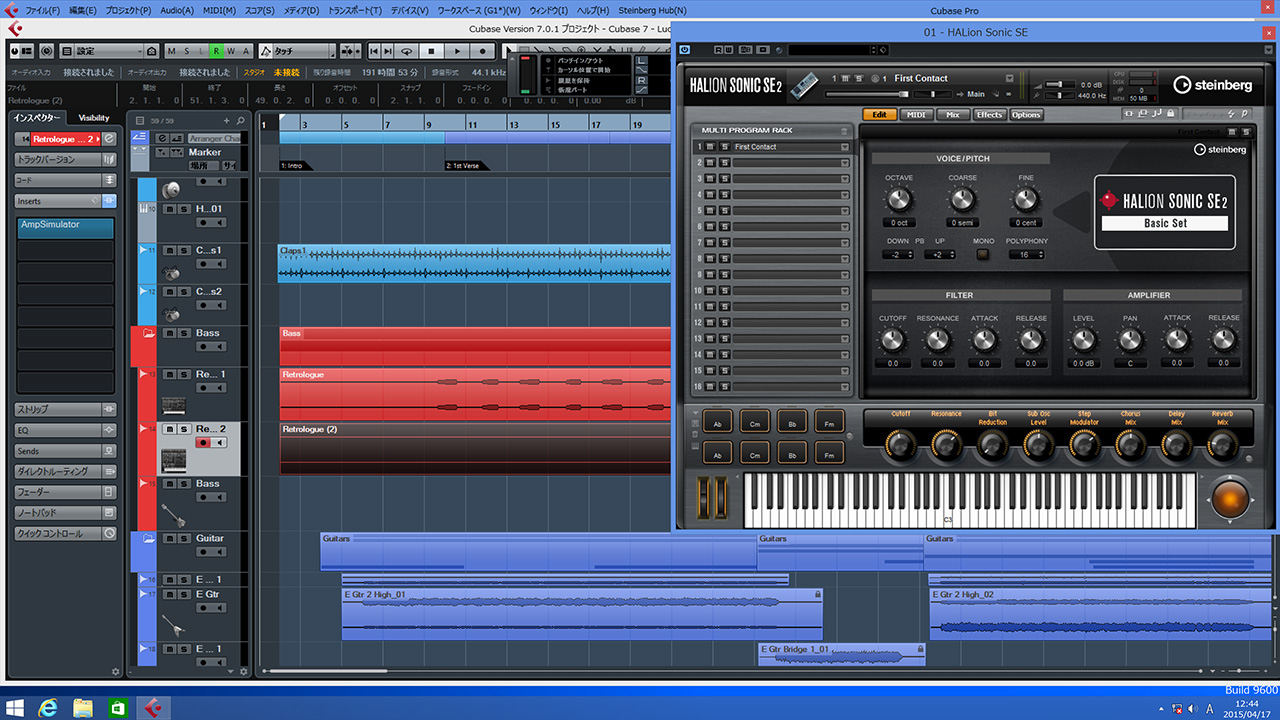Solo slot 1 in the Multi Program Rack
Screen dimensions: 1280x720
(x=724, y=147)
